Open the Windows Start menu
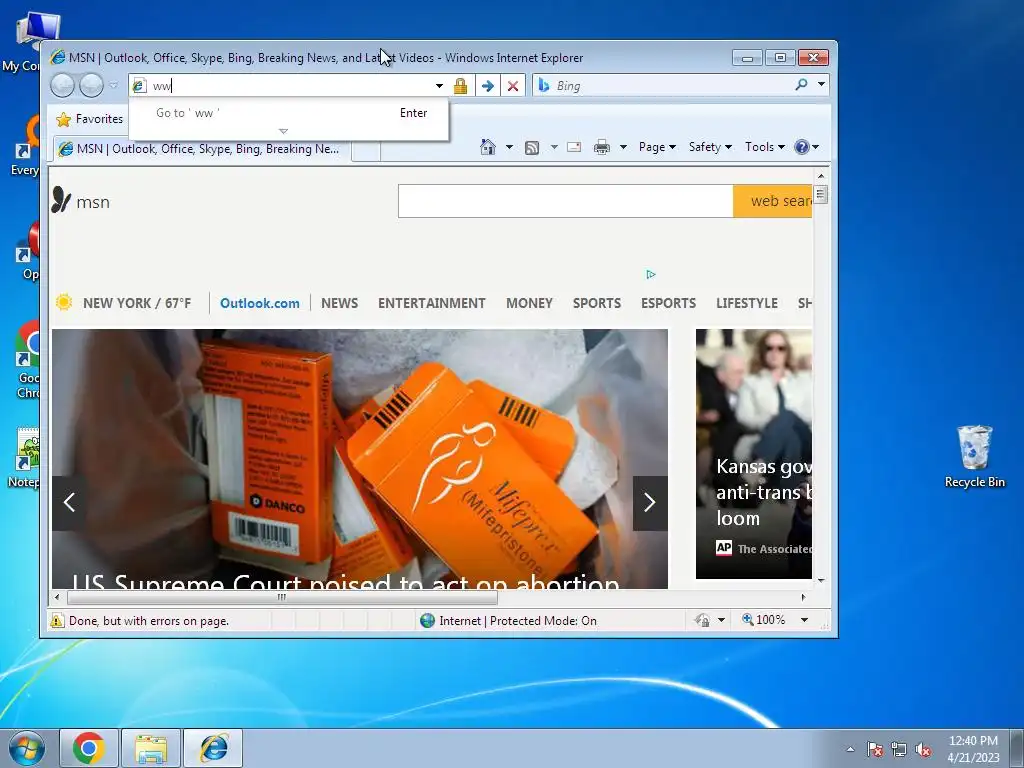This screenshot has height=768, width=1024. 27,748
